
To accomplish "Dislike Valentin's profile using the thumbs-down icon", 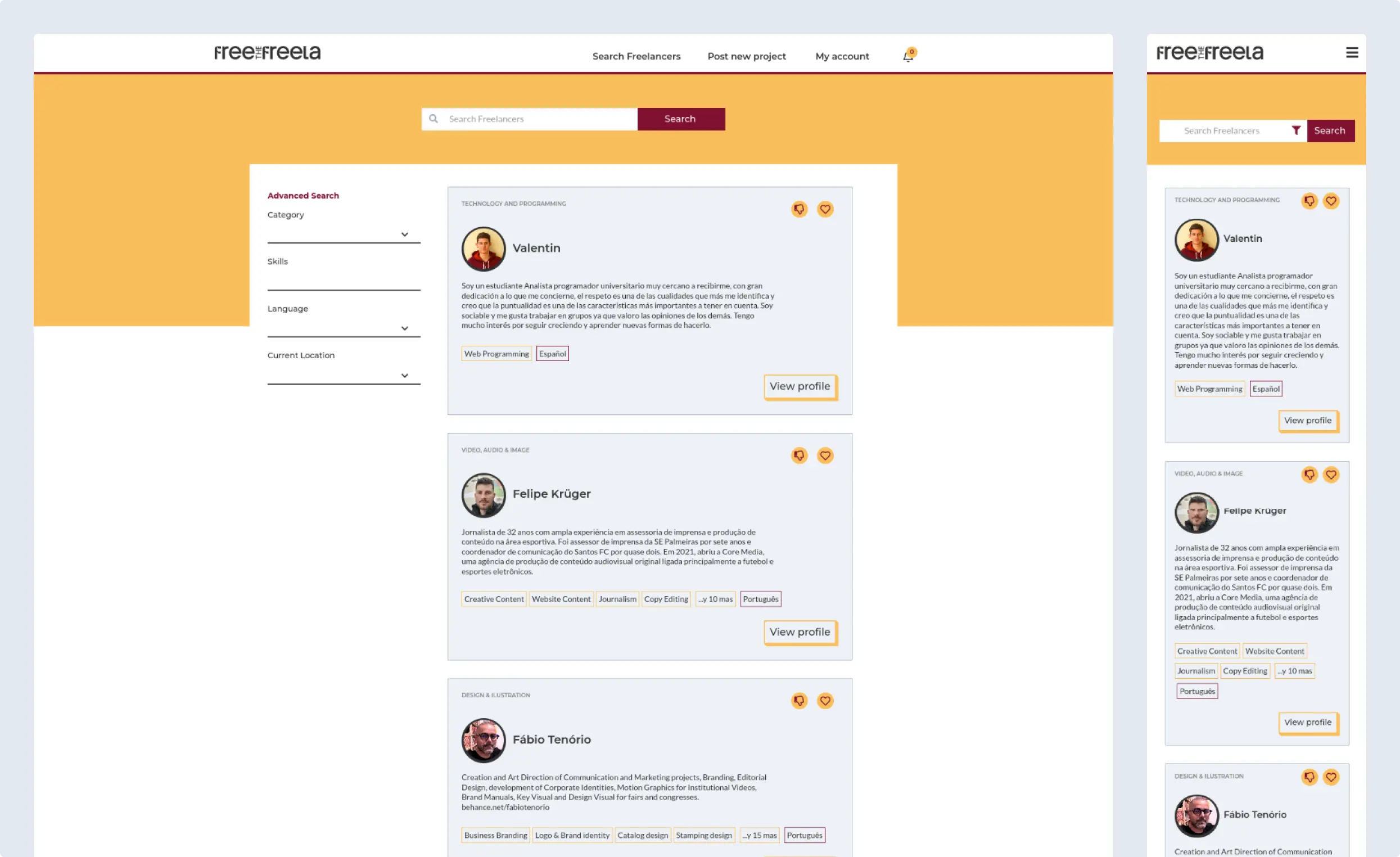I will click(799, 209).
